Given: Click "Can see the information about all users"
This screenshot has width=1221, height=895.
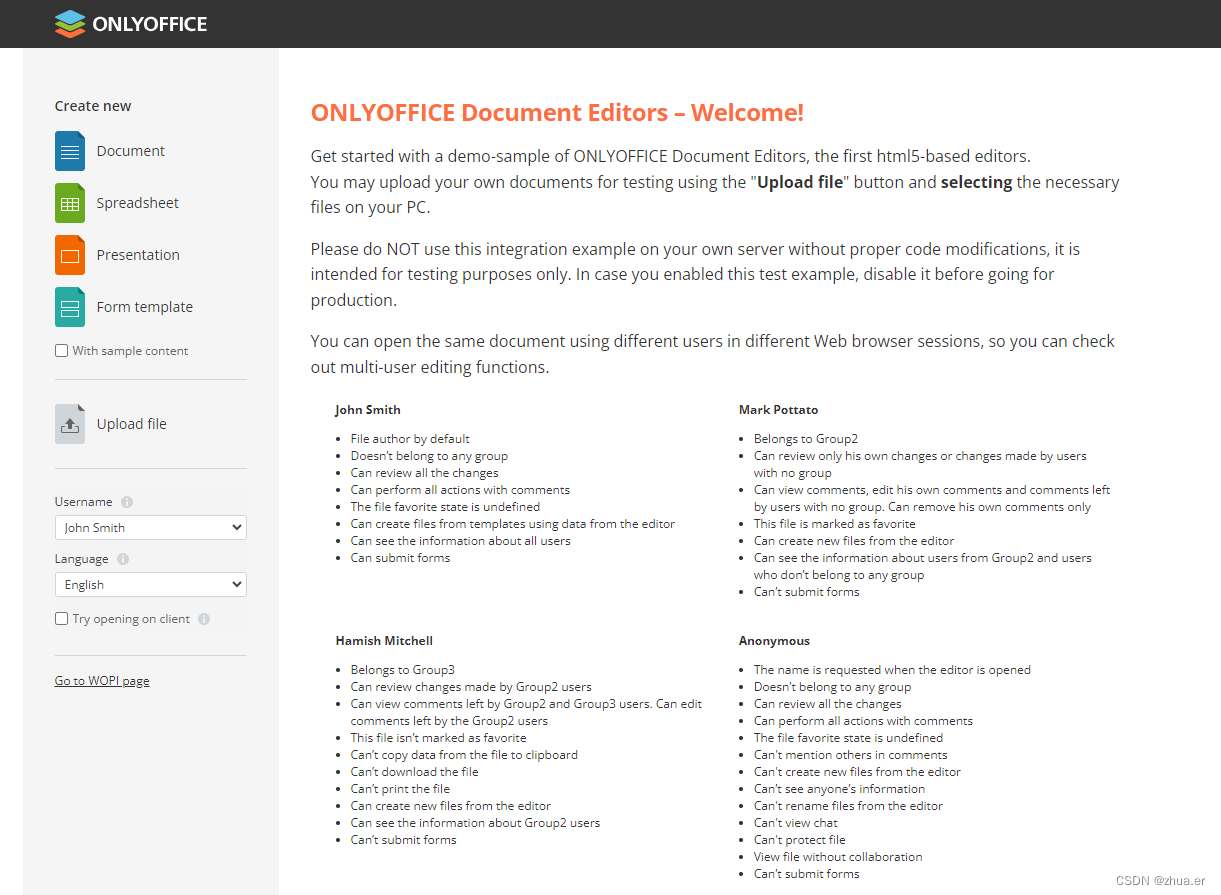Looking at the screenshot, I should pos(461,541).
